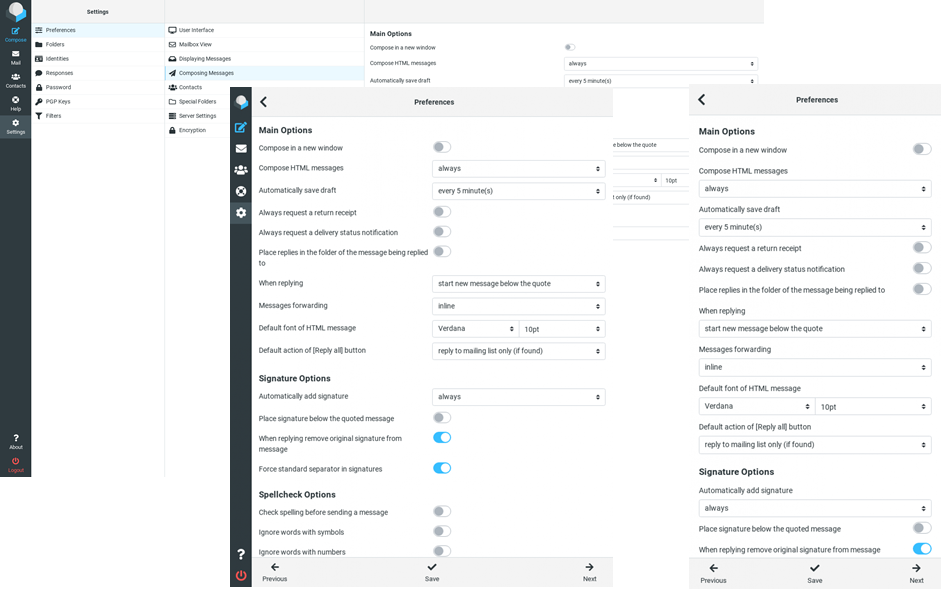Click the Encryption section lock icon
943x589 pixels.
click(172, 131)
